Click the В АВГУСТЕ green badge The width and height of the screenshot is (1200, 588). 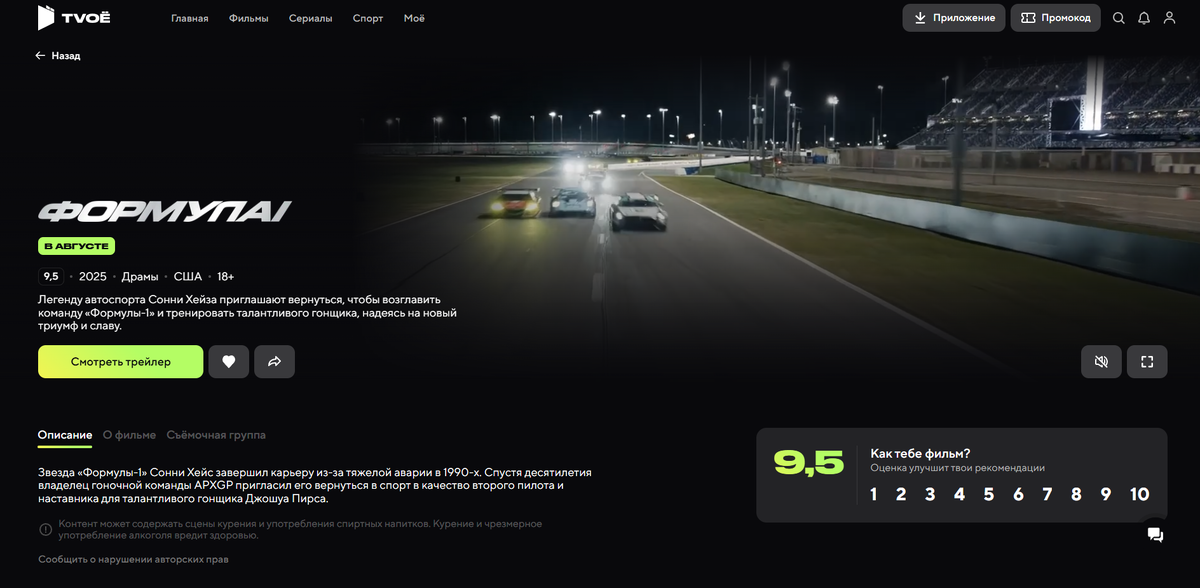click(x=77, y=246)
